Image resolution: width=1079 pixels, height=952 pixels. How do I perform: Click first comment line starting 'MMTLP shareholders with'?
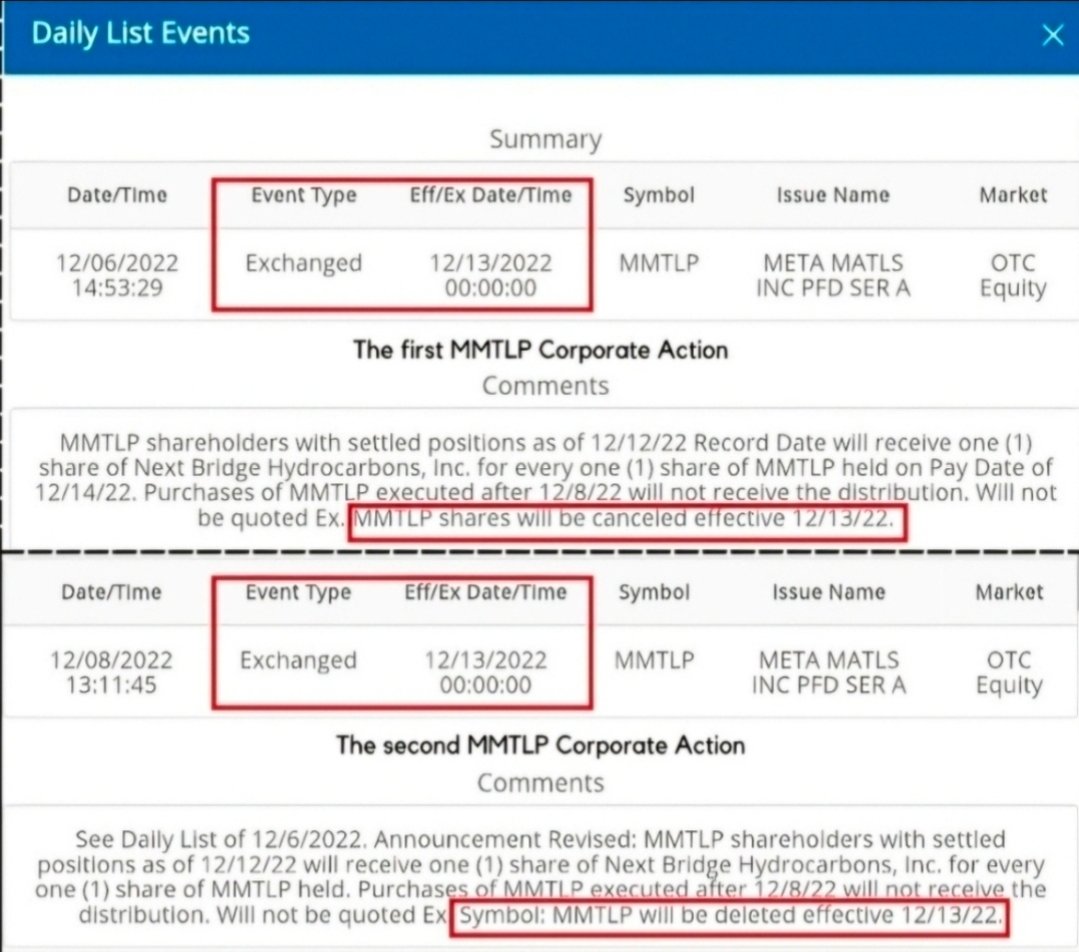[x=546, y=443]
